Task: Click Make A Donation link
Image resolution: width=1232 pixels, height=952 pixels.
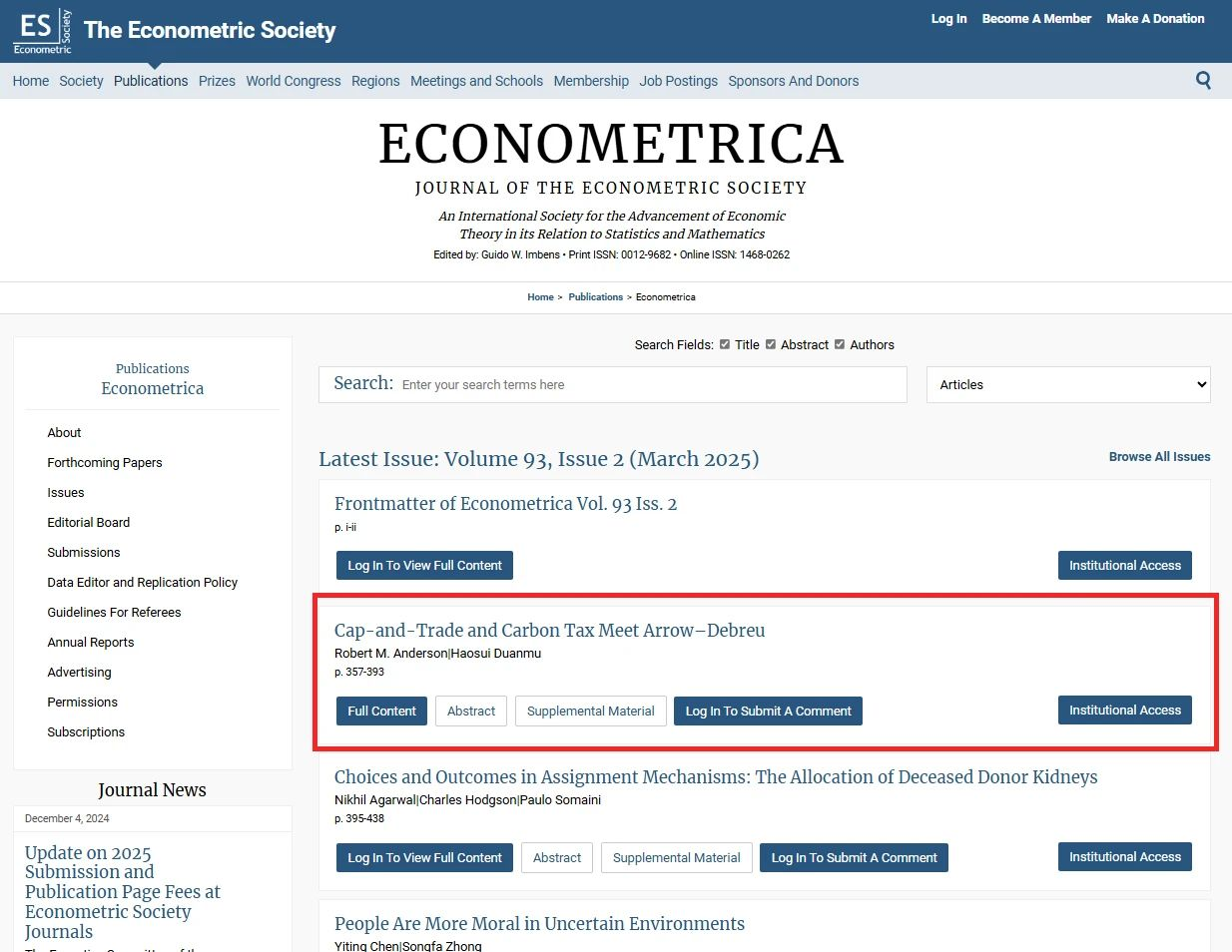Action: [1155, 18]
